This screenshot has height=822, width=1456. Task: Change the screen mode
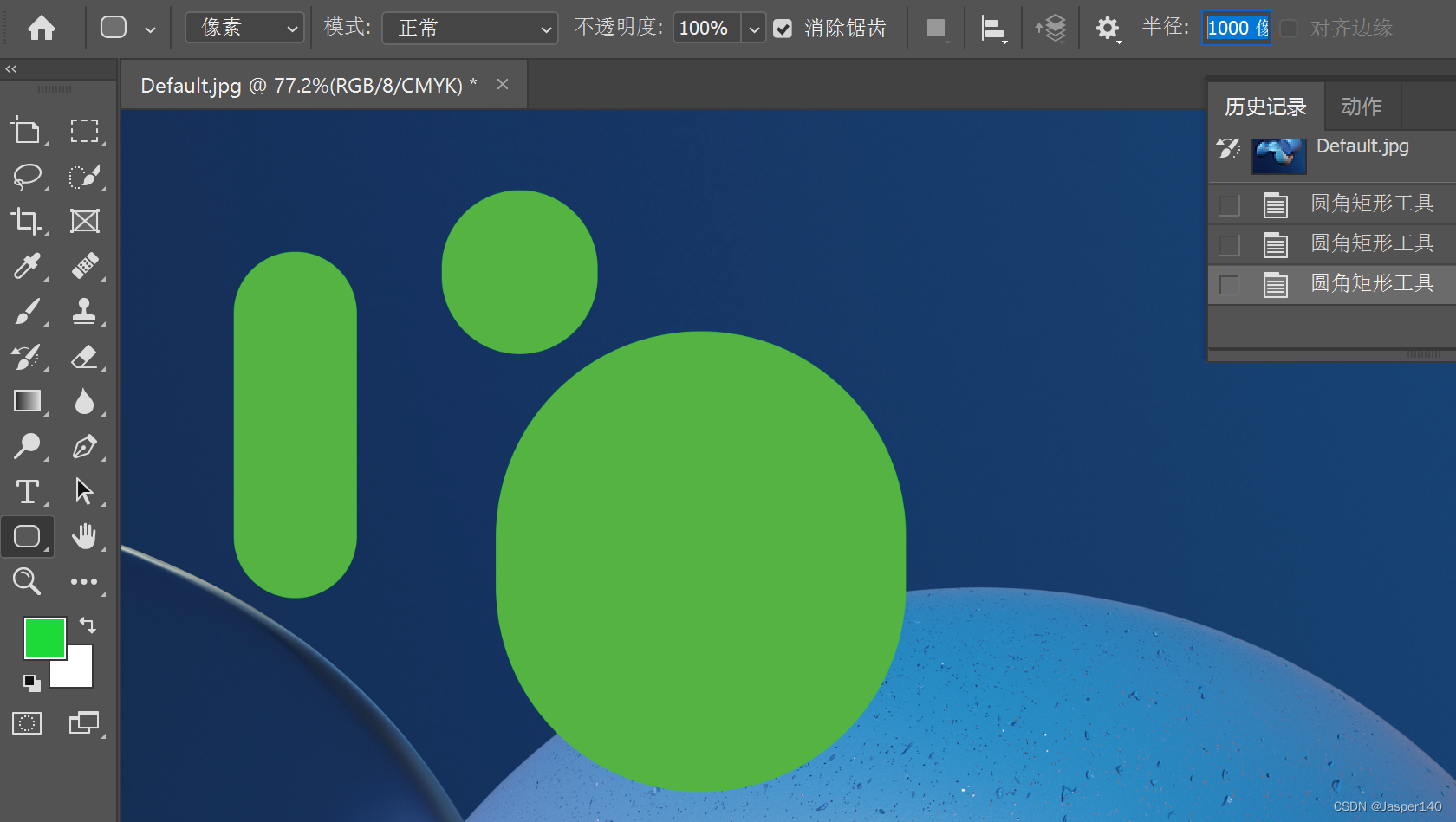tap(84, 723)
